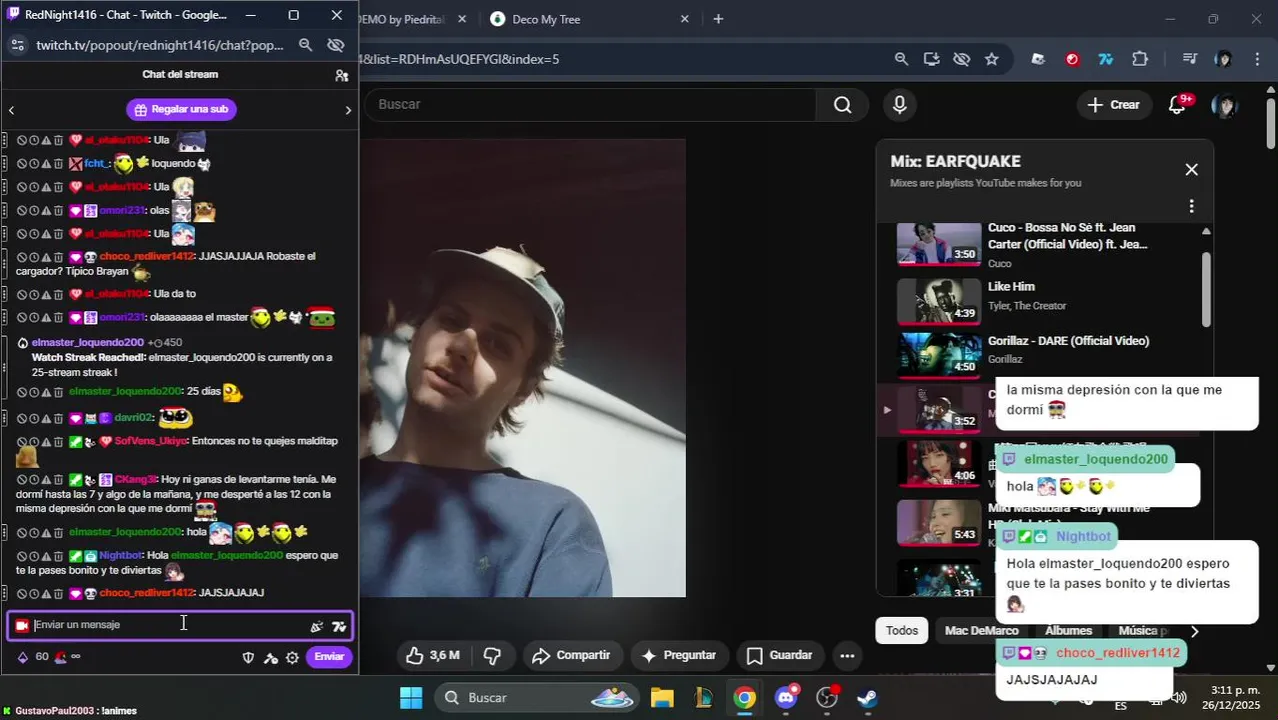Viewport: 1278px width, 720px height.
Task: Click Chrome zoom magnifier icon in YouTube address bar
Action: [901, 59]
